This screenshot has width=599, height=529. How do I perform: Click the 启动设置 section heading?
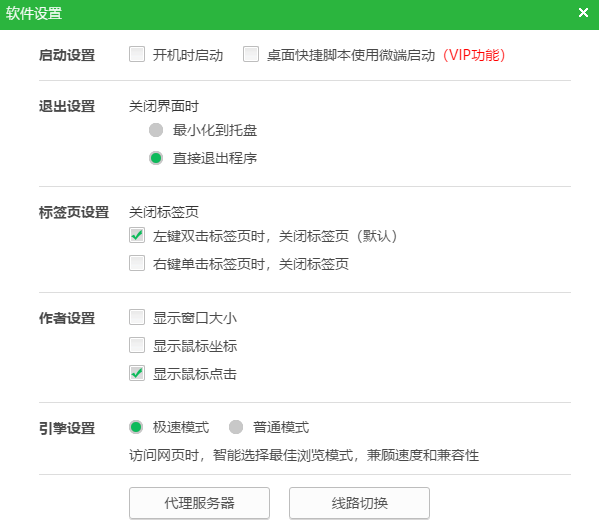[67, 55]
